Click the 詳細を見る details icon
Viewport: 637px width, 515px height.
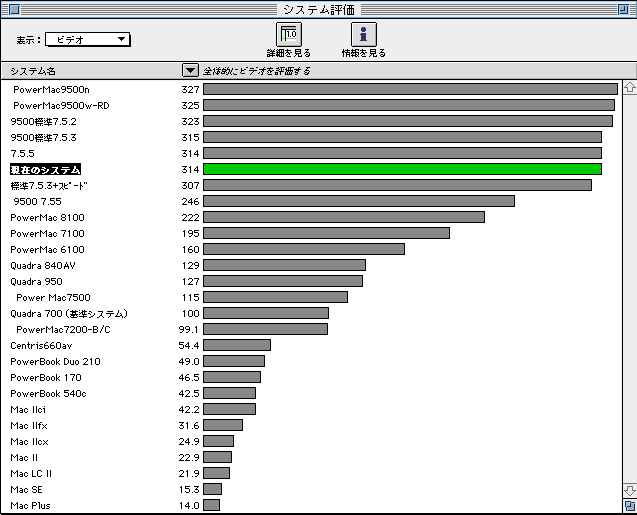tap(289, 34)
